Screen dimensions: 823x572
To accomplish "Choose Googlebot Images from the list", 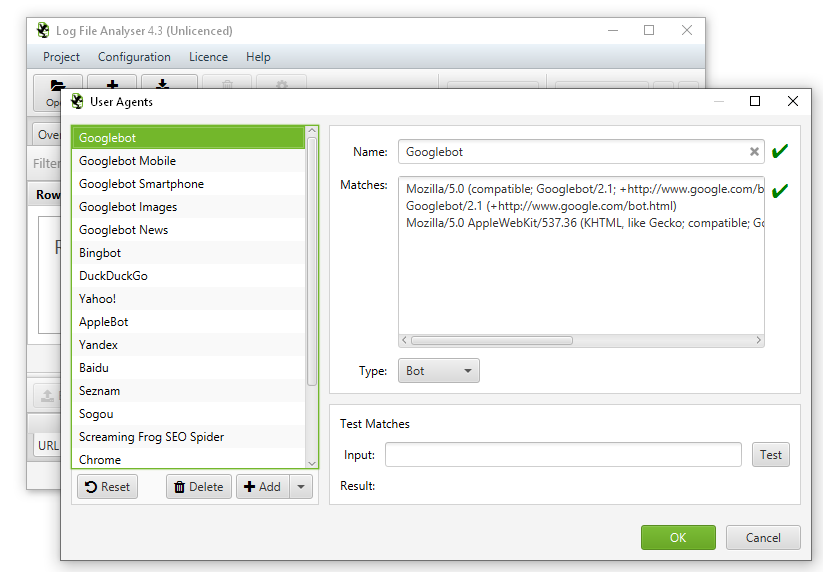I will coord(188,207).
